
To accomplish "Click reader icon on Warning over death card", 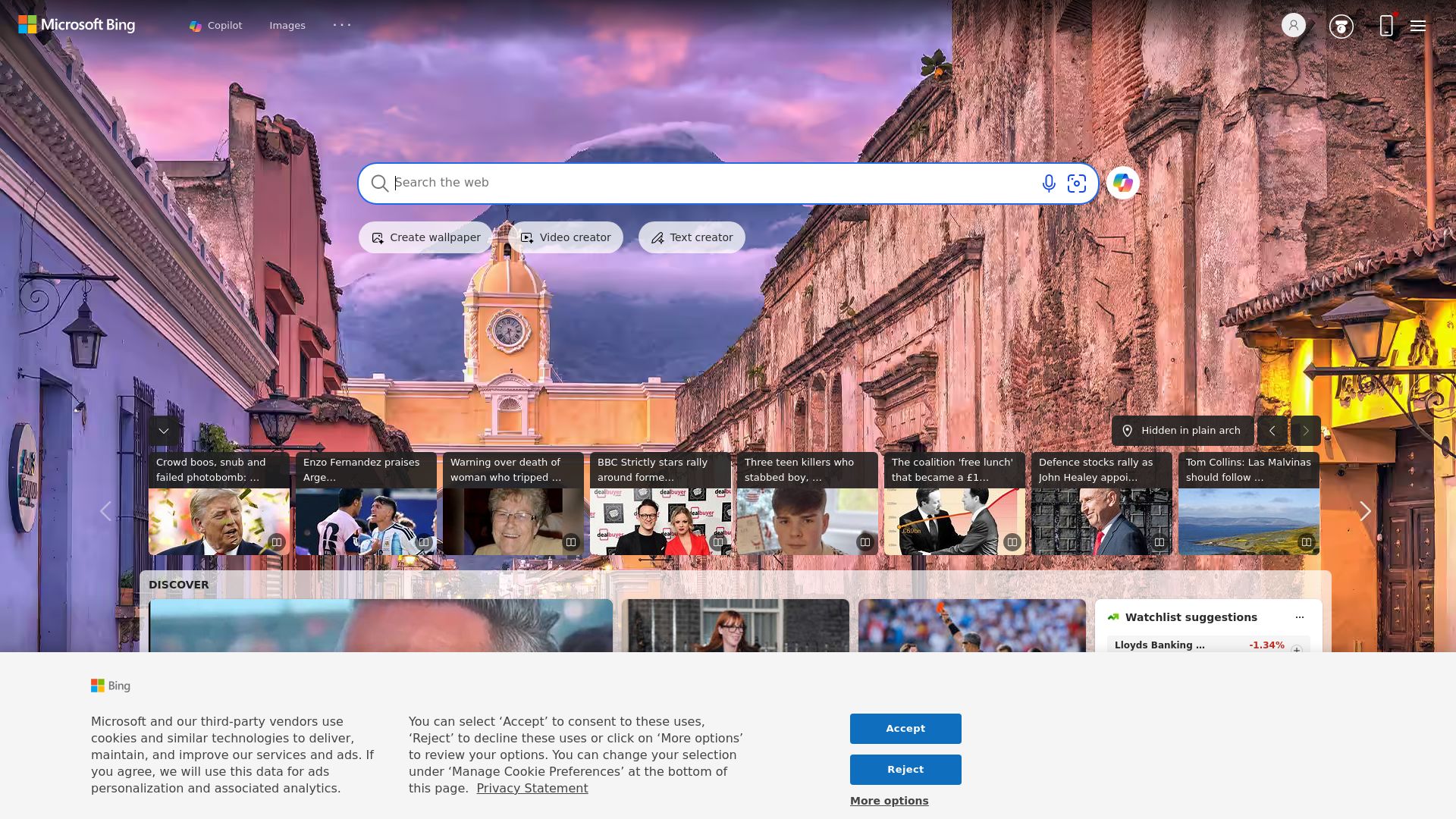I will 571,542.
